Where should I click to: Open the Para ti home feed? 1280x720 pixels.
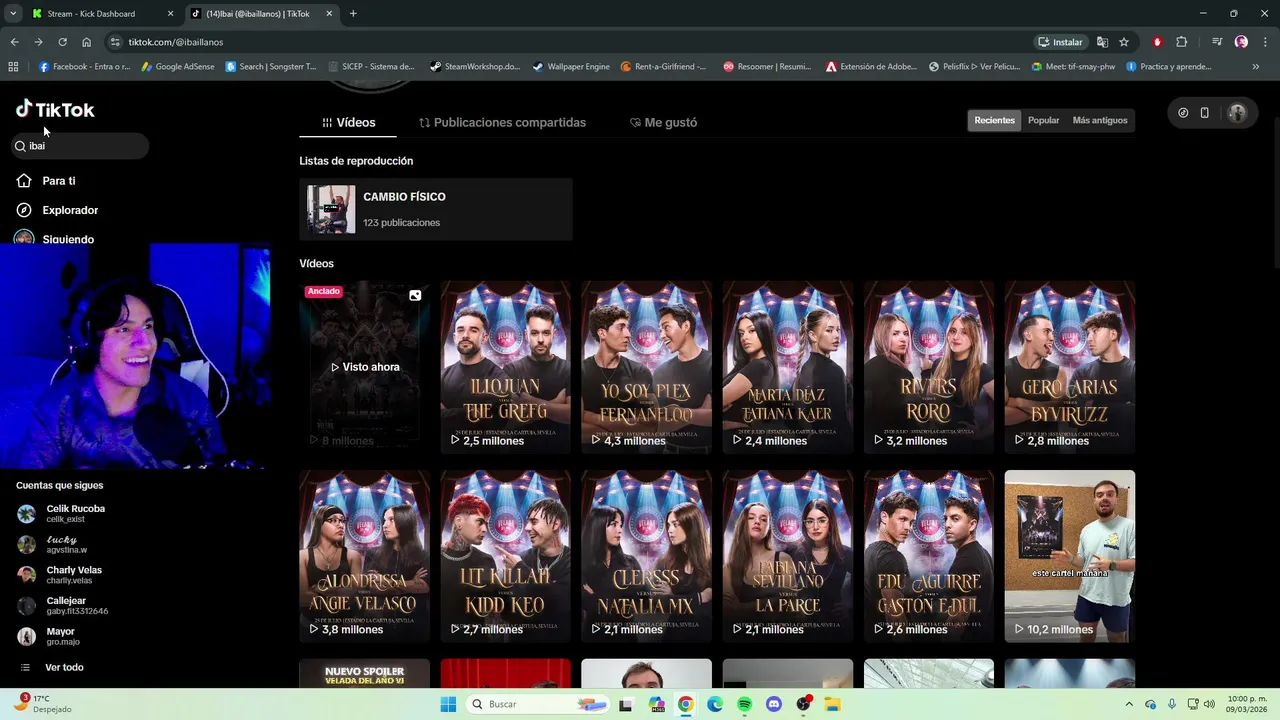tap(46, 181)
